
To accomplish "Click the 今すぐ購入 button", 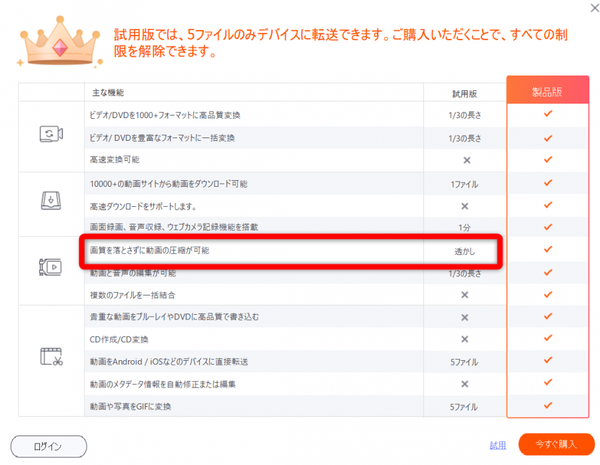I will click(556, 444).
